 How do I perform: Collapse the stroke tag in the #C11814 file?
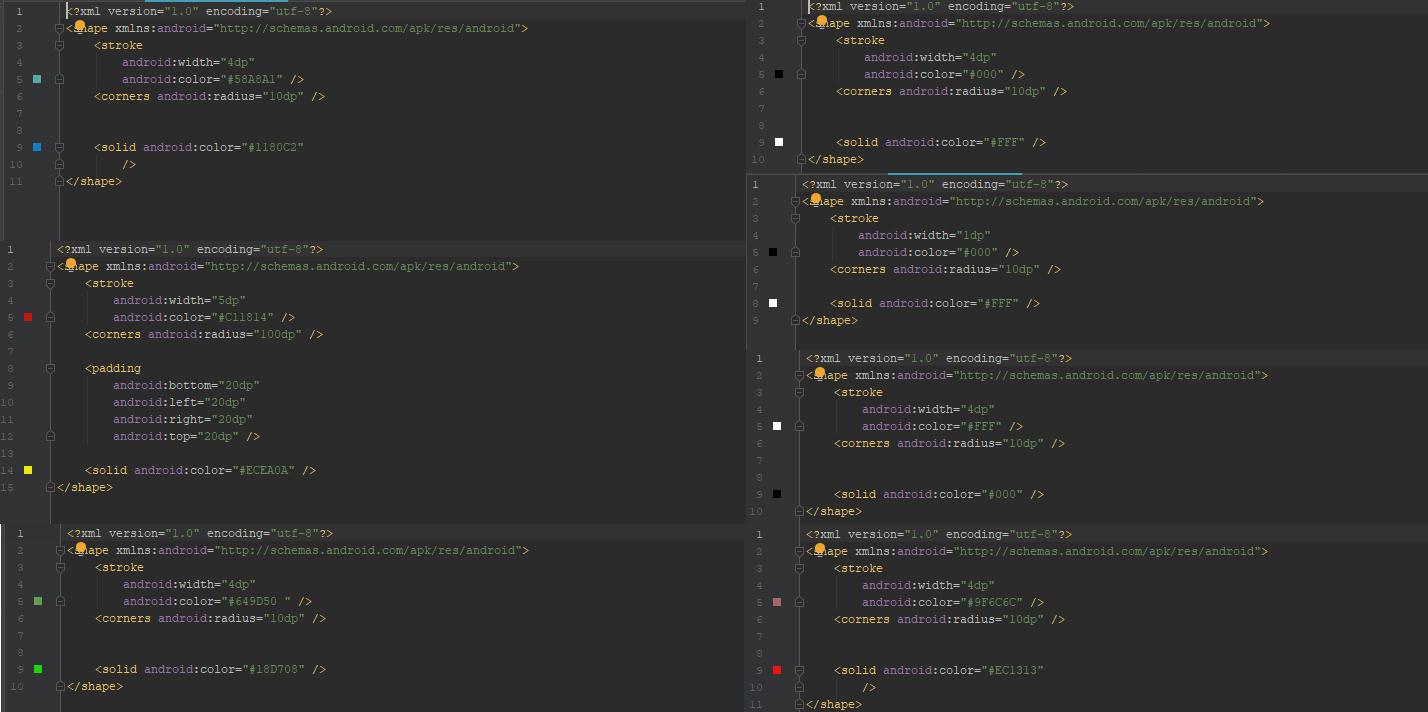pyautogui.click(x=51, y=283)
